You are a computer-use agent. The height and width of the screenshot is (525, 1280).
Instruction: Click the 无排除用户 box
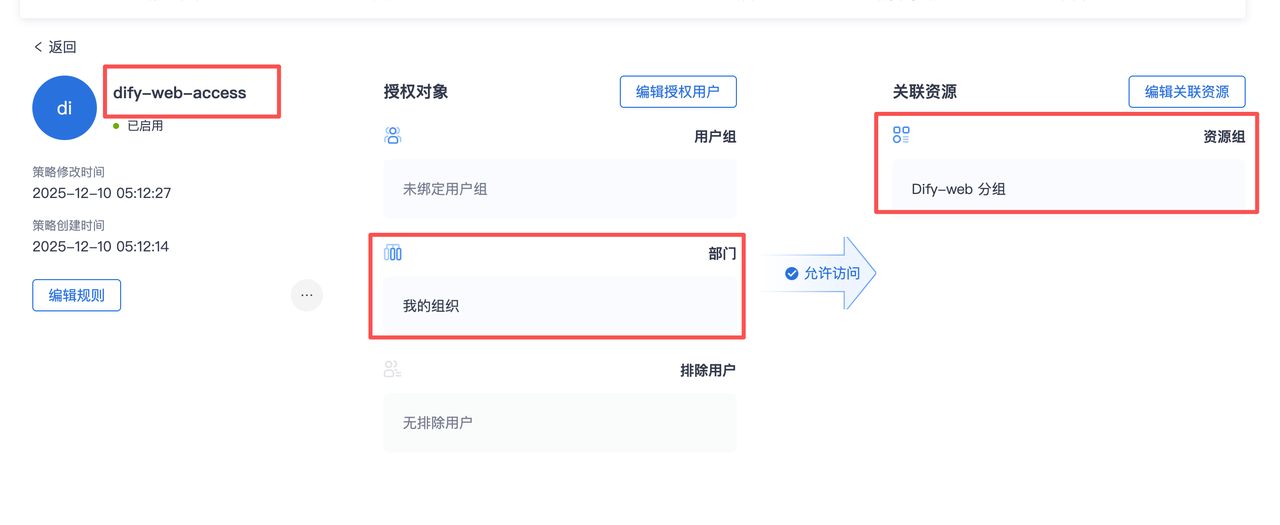[560, 423]
